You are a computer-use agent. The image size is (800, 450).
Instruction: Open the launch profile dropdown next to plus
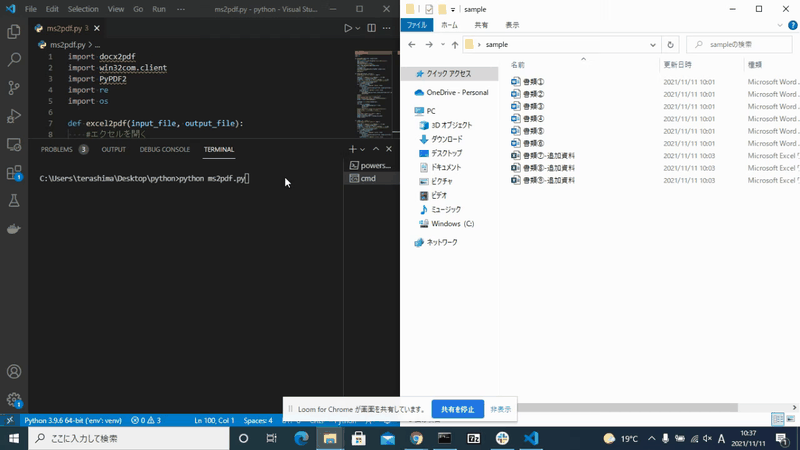coord(362,149)
